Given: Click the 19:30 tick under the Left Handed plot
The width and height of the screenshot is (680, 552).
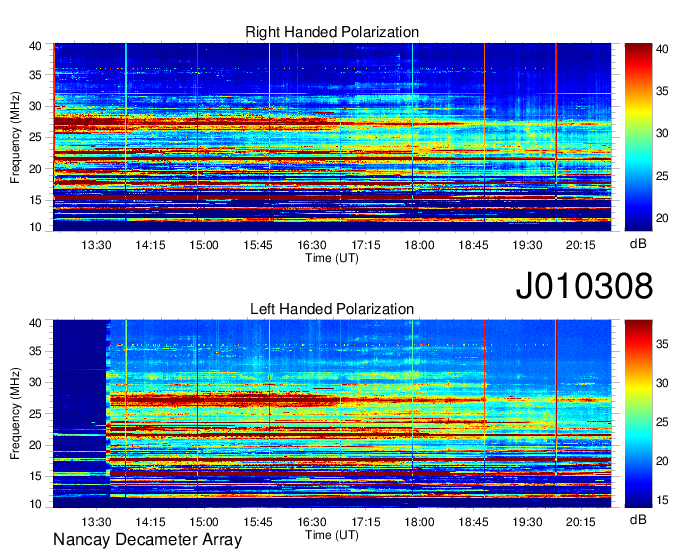Looking at the screenshot, I should pyautogui.click(x=527, y=522).
